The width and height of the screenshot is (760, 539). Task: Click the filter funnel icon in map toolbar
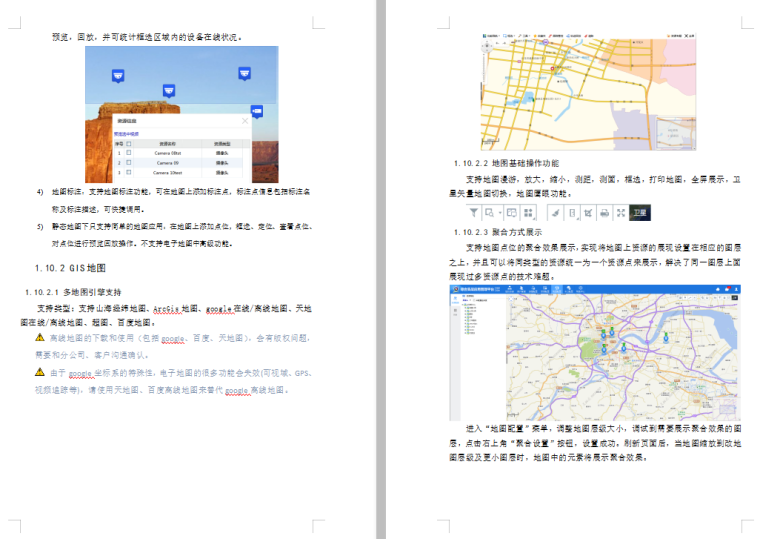tap(475, 212)
